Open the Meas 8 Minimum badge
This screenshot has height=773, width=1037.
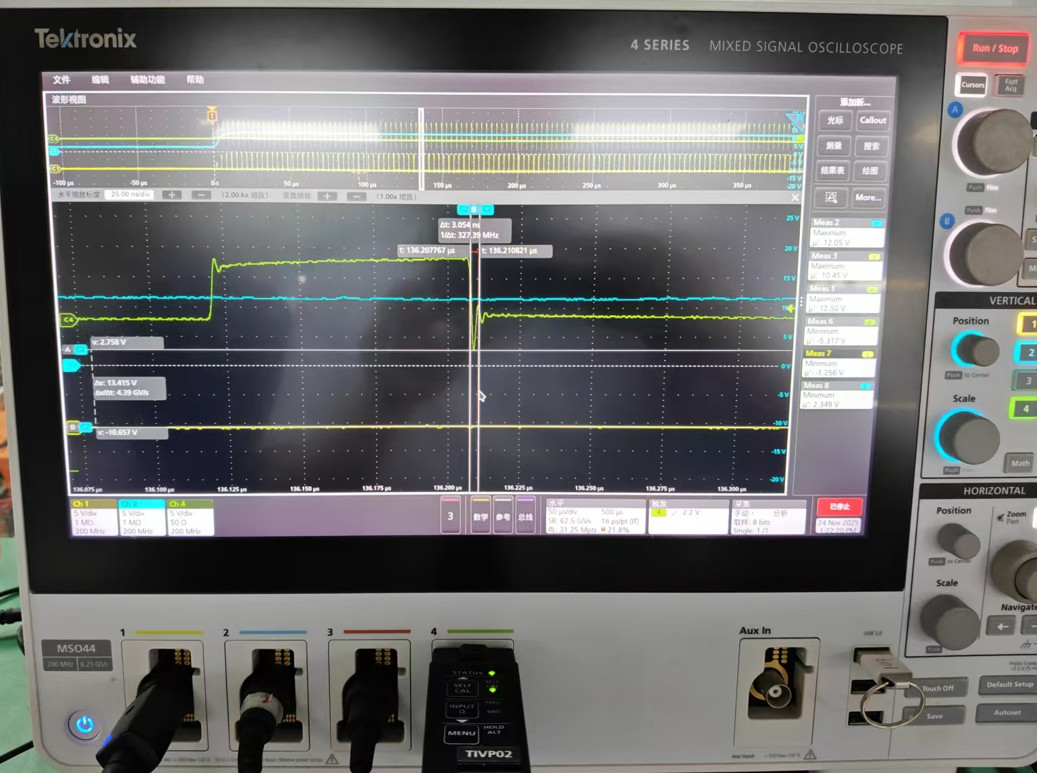837,394
